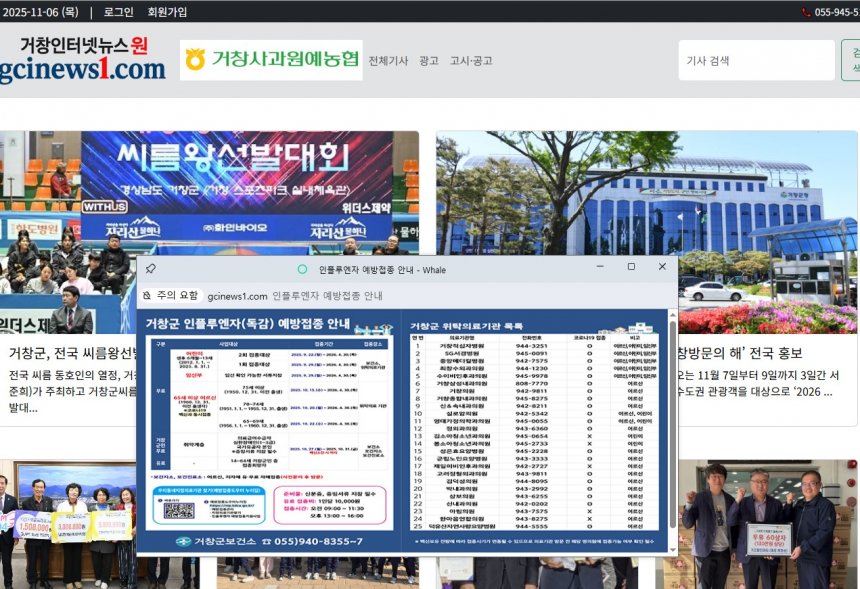Viewport: 860px width, 589px height.
Task: Minimize the Whale popup window
Action: 600,267
